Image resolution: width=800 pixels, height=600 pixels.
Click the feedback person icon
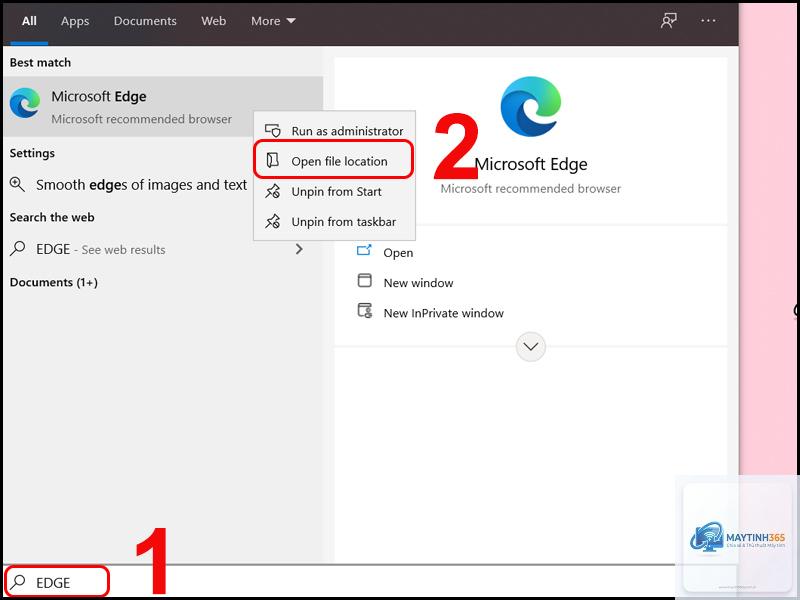click(668, 21)
